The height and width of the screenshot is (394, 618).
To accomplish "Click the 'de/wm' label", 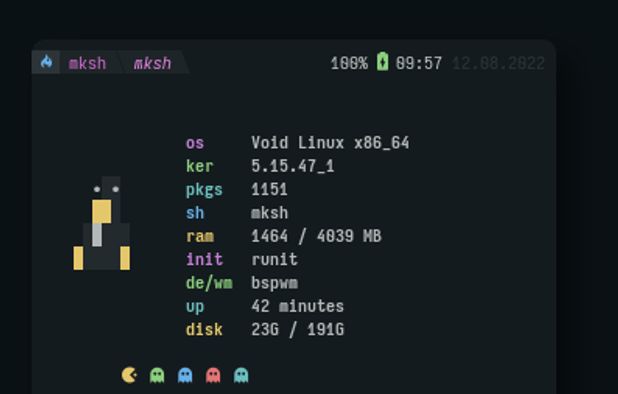I will coord(209,283).
